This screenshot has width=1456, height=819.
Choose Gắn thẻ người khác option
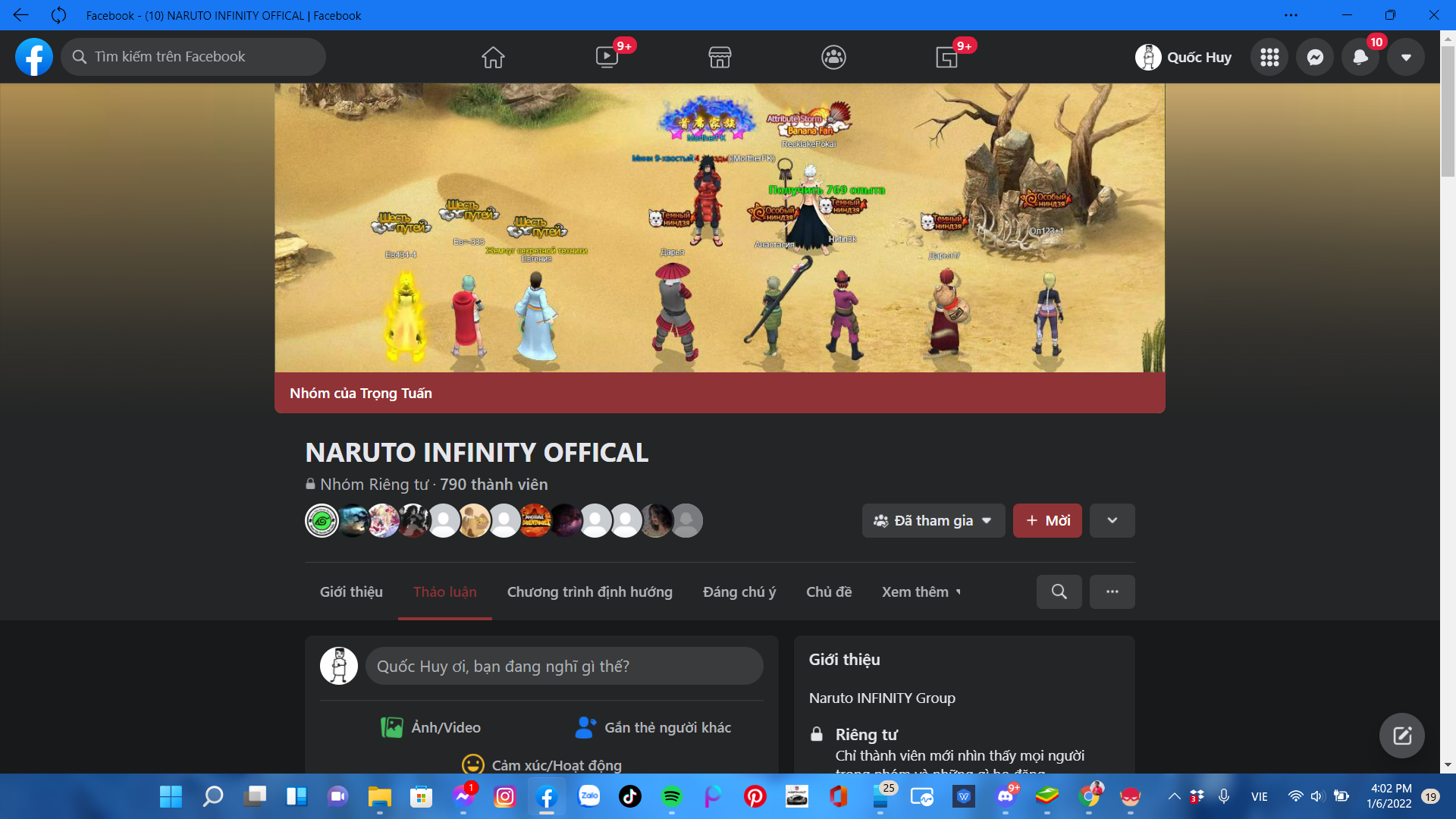[653, 727]
